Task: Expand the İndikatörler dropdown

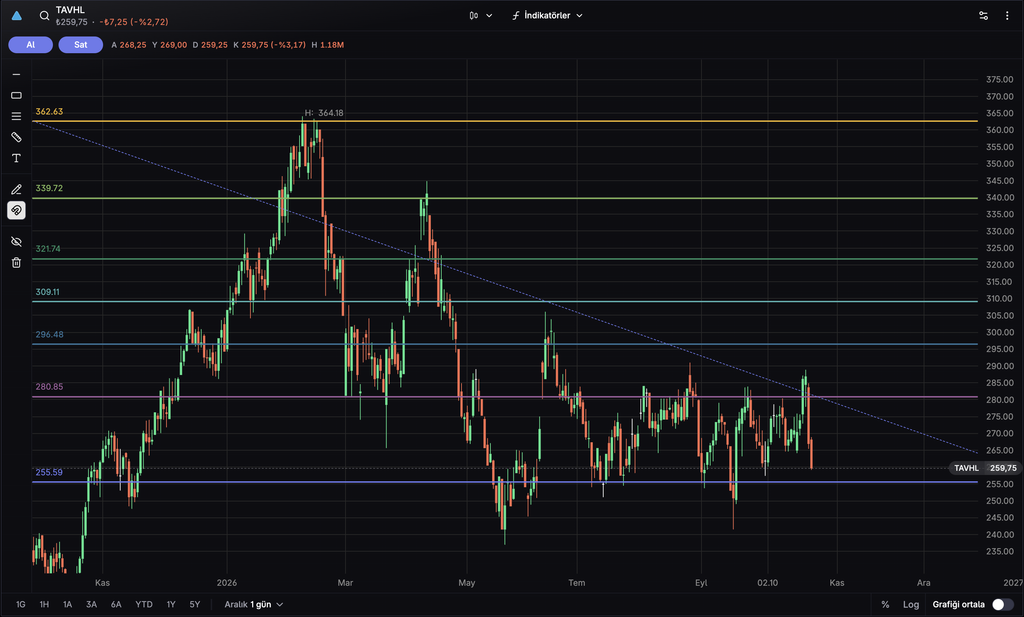Action: pyautogui.click(x=547, y=16)
